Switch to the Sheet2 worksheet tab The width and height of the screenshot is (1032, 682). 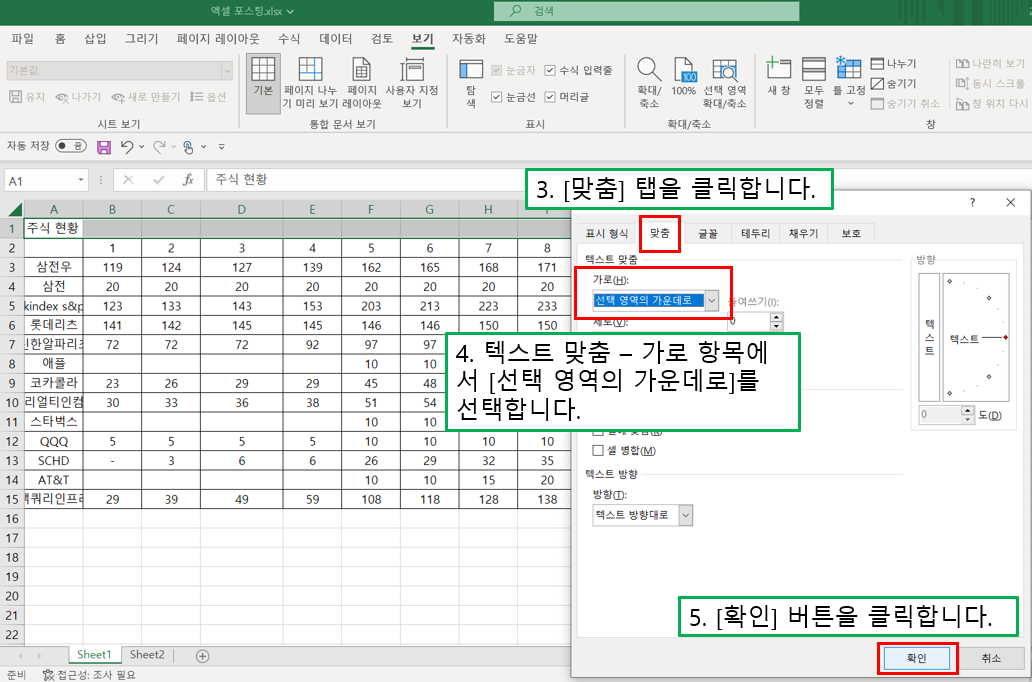click(x=147, y=654)
